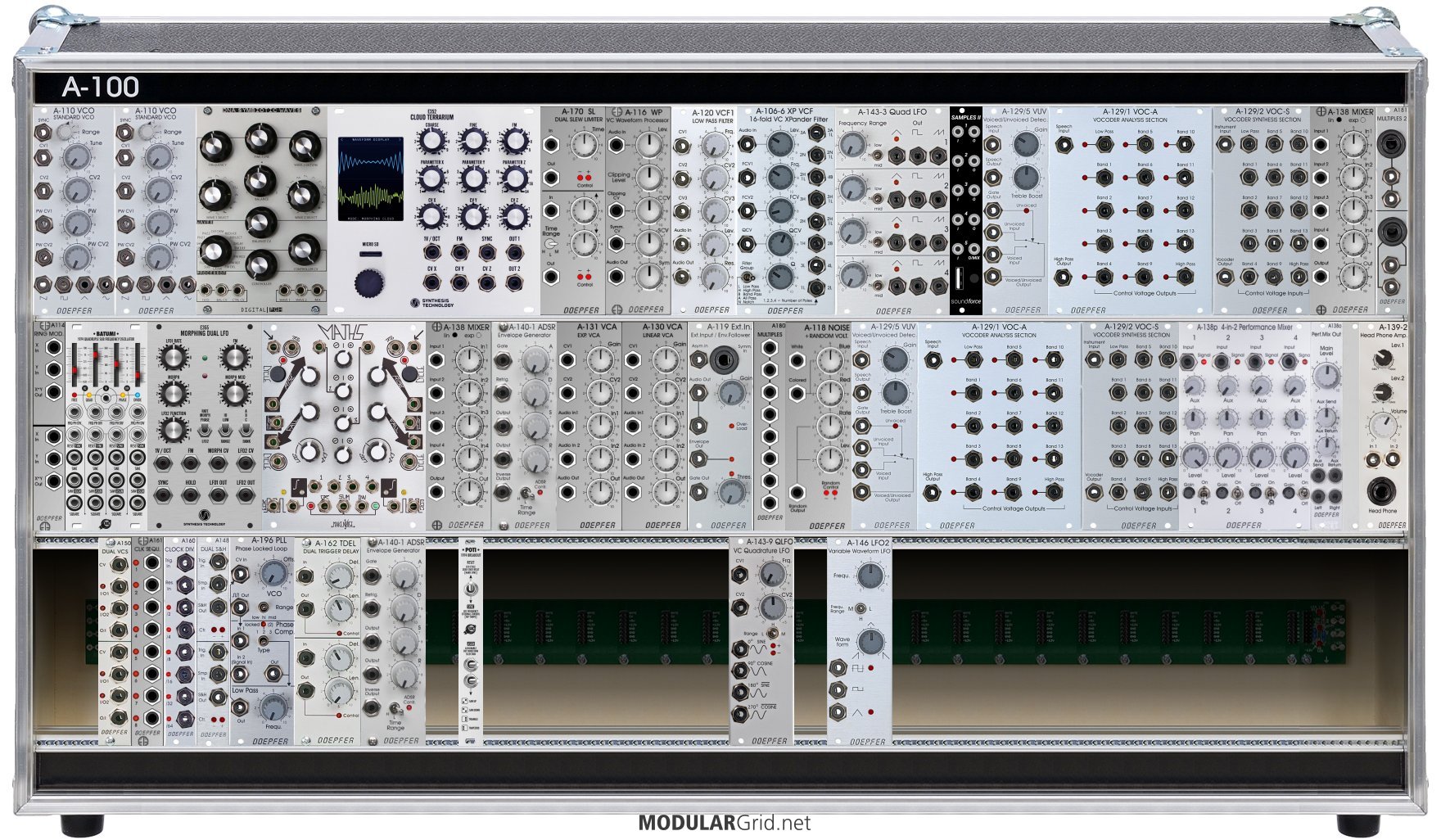Flip the Type switch on A-196 PLL
The image size is (1450, 840).
264,640
